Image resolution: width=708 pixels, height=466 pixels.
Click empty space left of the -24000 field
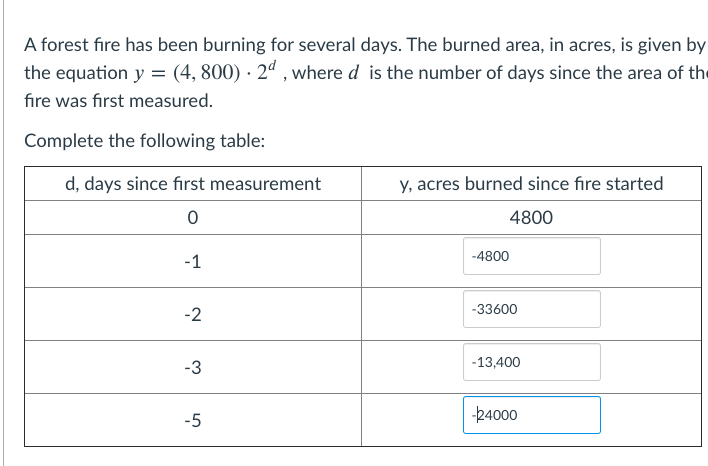(x=412, y=420)
